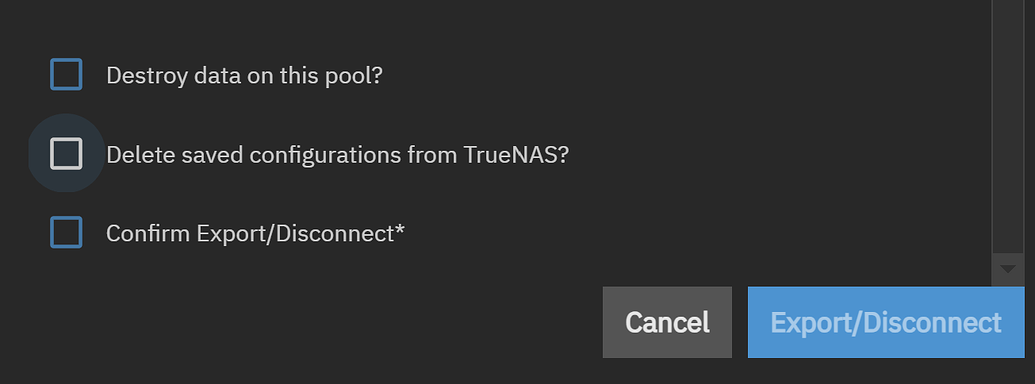
Task: Select the 'Destroy data on this pool?' label
Action: [244, 75]
